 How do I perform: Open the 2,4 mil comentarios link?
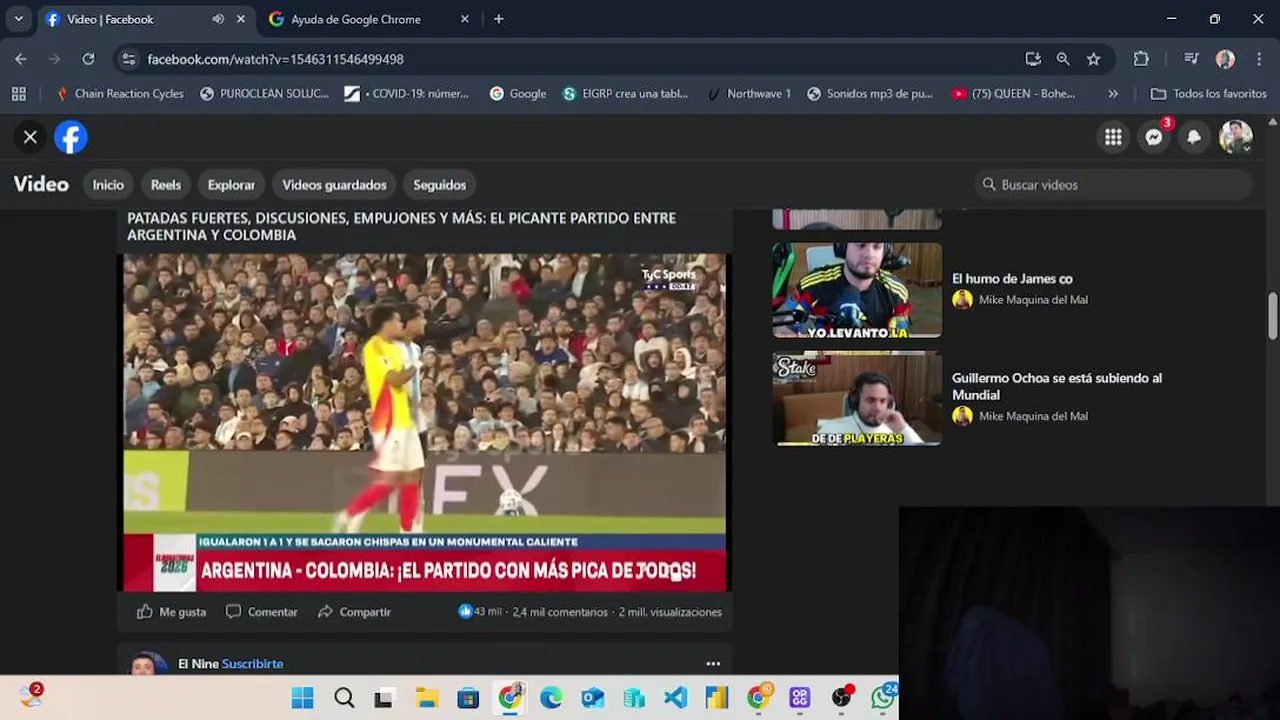(x=560, y=612)
